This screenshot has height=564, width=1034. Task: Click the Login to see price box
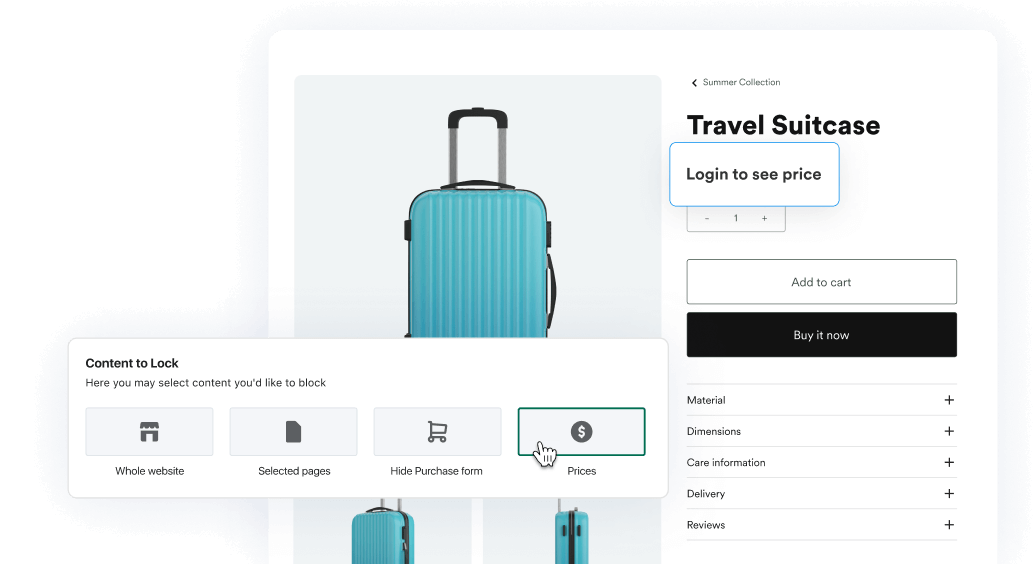[x=754, y=174]
